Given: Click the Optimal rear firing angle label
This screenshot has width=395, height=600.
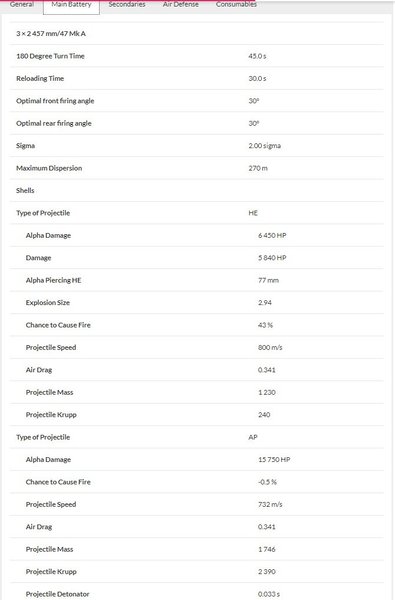Looking at the screenshot, I should click(54, 123).
